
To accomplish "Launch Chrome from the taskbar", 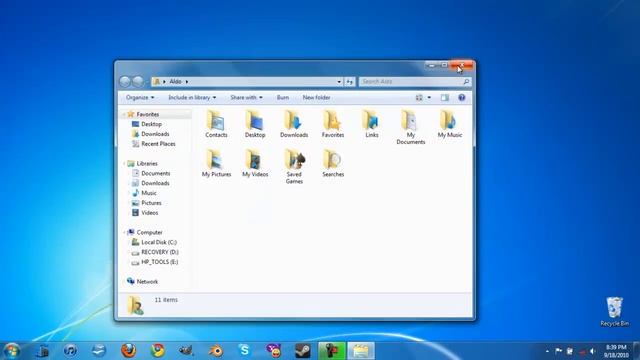I will (157, 351).
